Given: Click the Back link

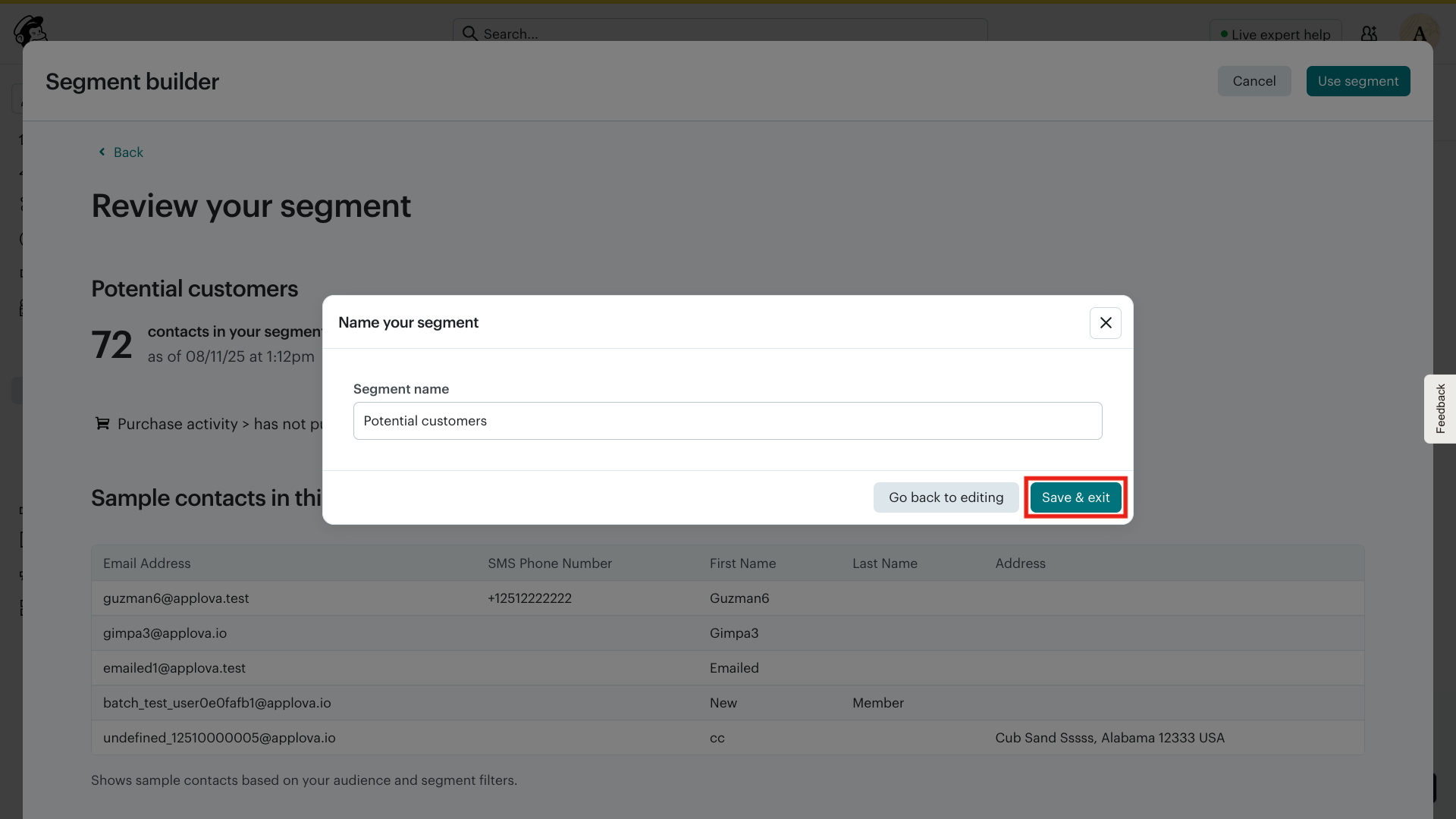Looking at the screenshot, I should click(x=128, y=152).
